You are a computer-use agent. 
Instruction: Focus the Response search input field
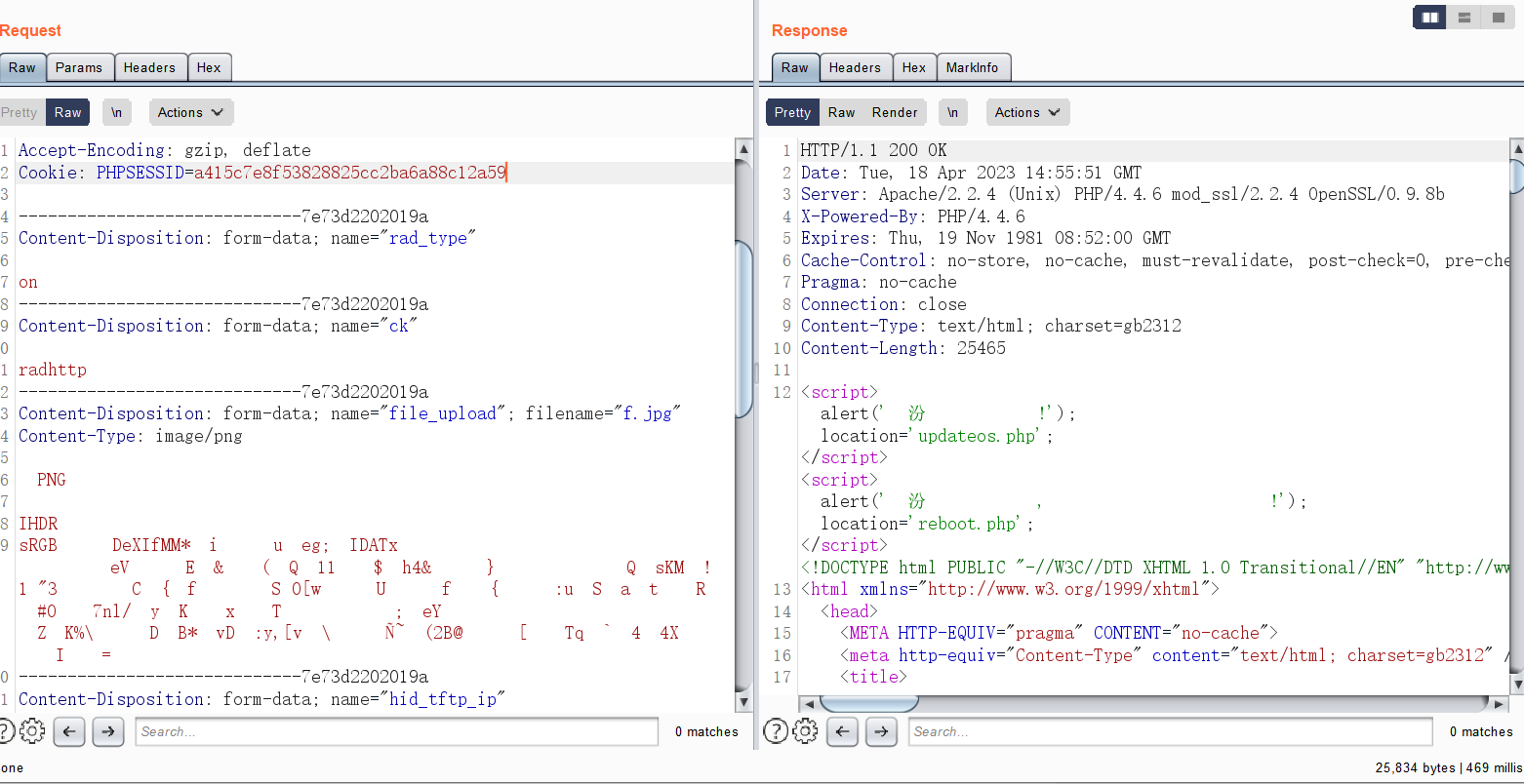coord(1171,731)
